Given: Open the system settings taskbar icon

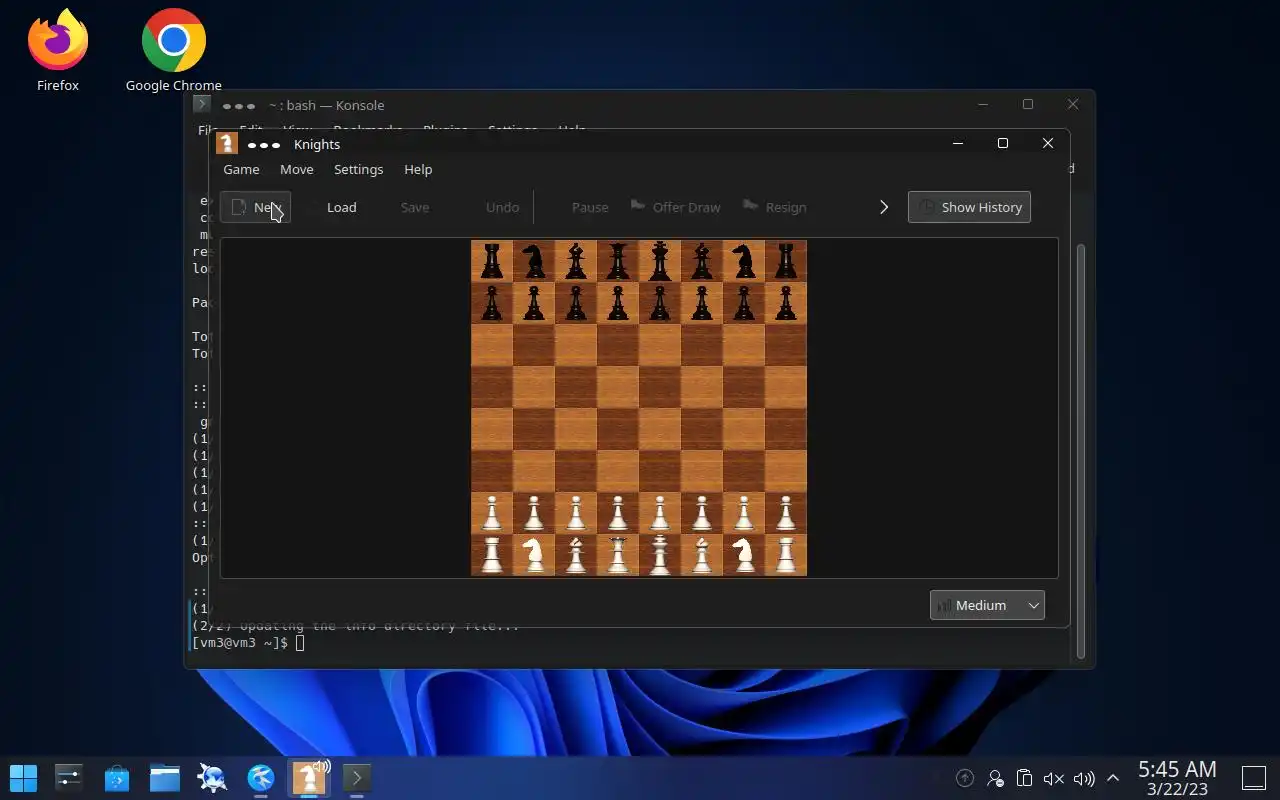Looking at the screenshot, I should pos(69,777).
